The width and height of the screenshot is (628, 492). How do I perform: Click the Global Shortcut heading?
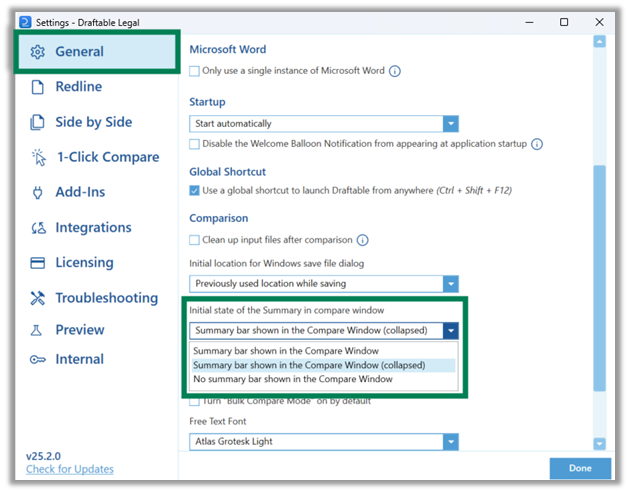pos(227,172)
